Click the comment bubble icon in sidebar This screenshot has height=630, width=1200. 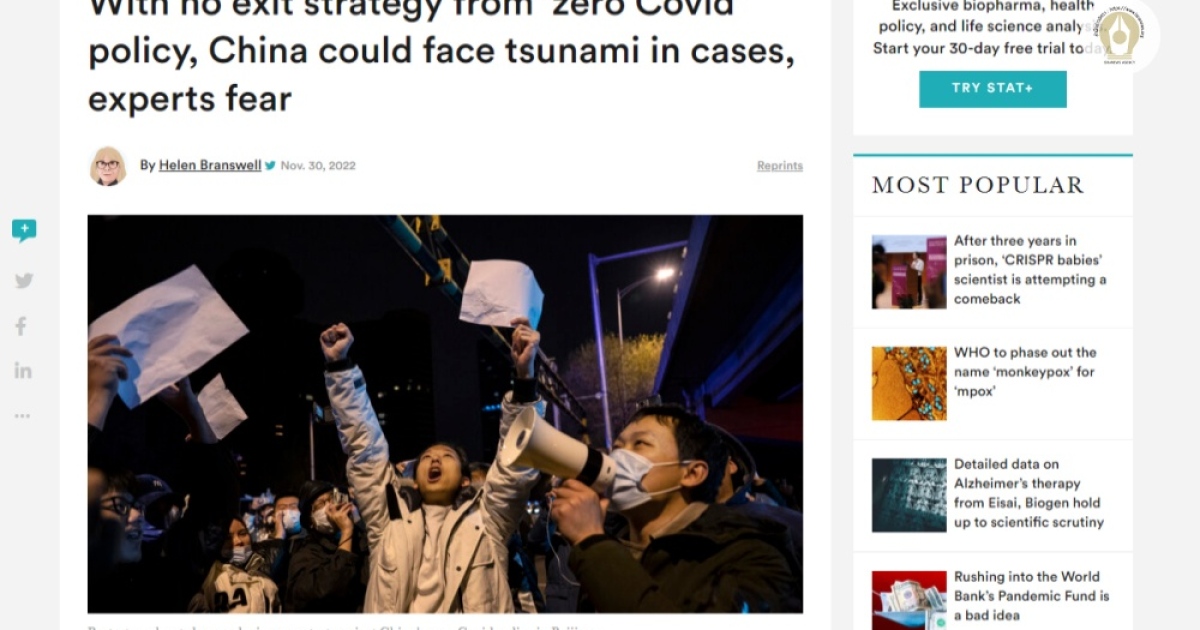pos(24,230)
